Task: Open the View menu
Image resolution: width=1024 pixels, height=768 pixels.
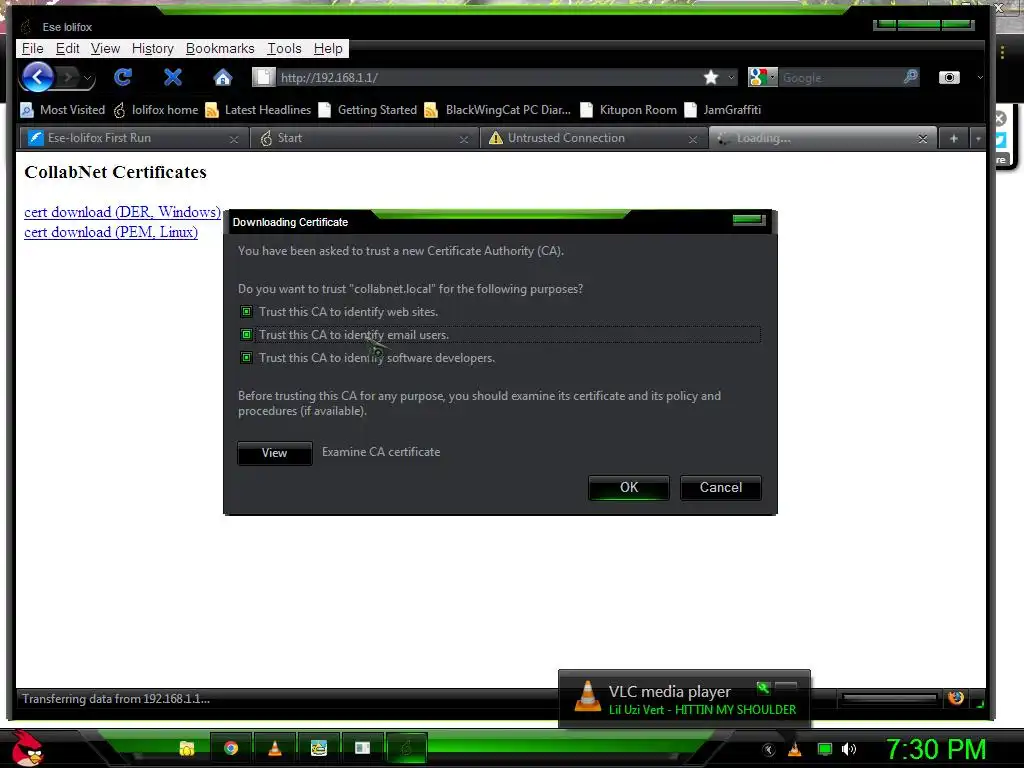Action: pyautogui.click(x=105, y=48)
